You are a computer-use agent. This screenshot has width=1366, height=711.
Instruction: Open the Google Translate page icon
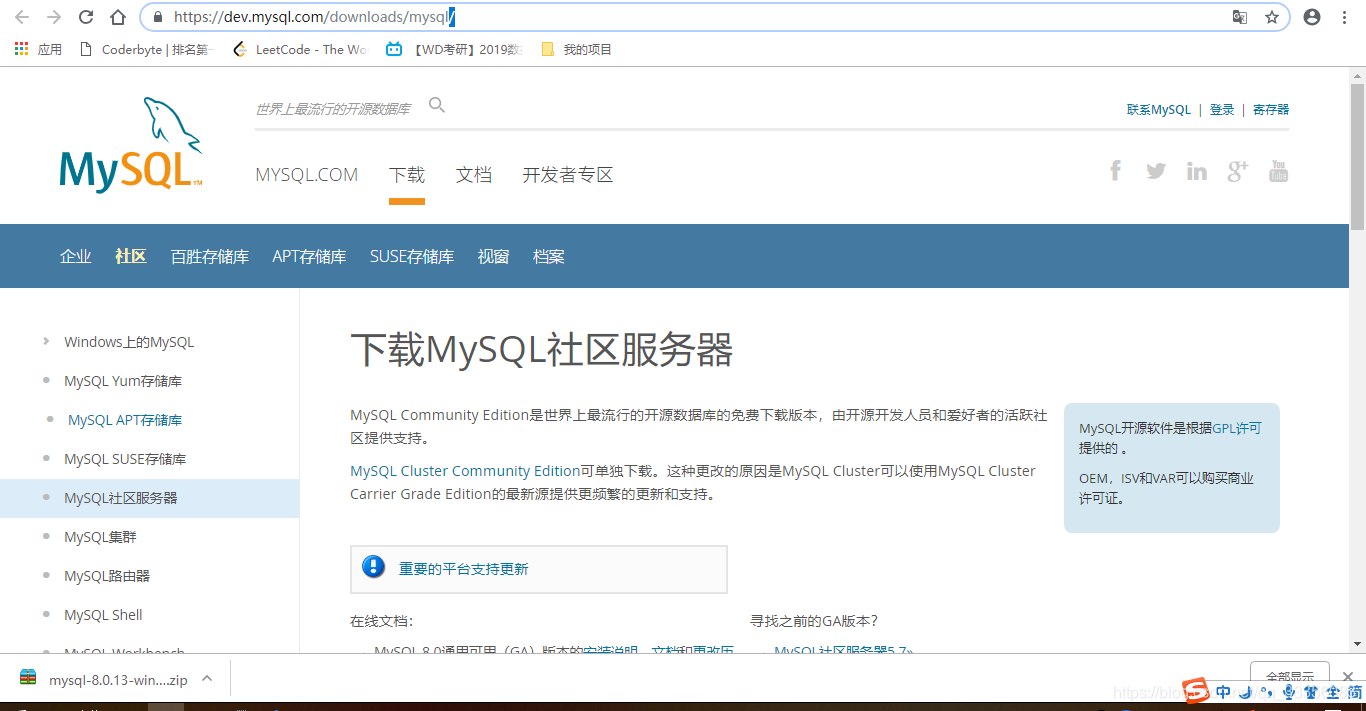point(1240,17)
